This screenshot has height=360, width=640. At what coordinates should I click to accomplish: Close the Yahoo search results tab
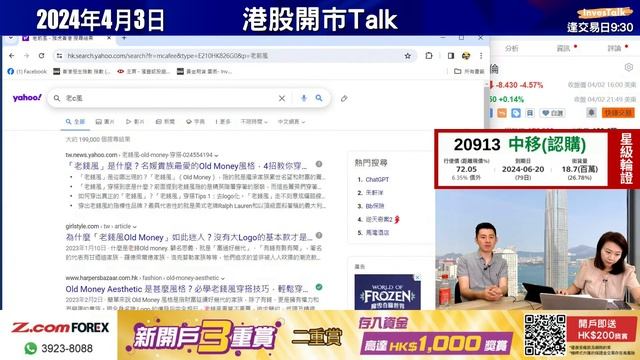(x=109, y=38)
